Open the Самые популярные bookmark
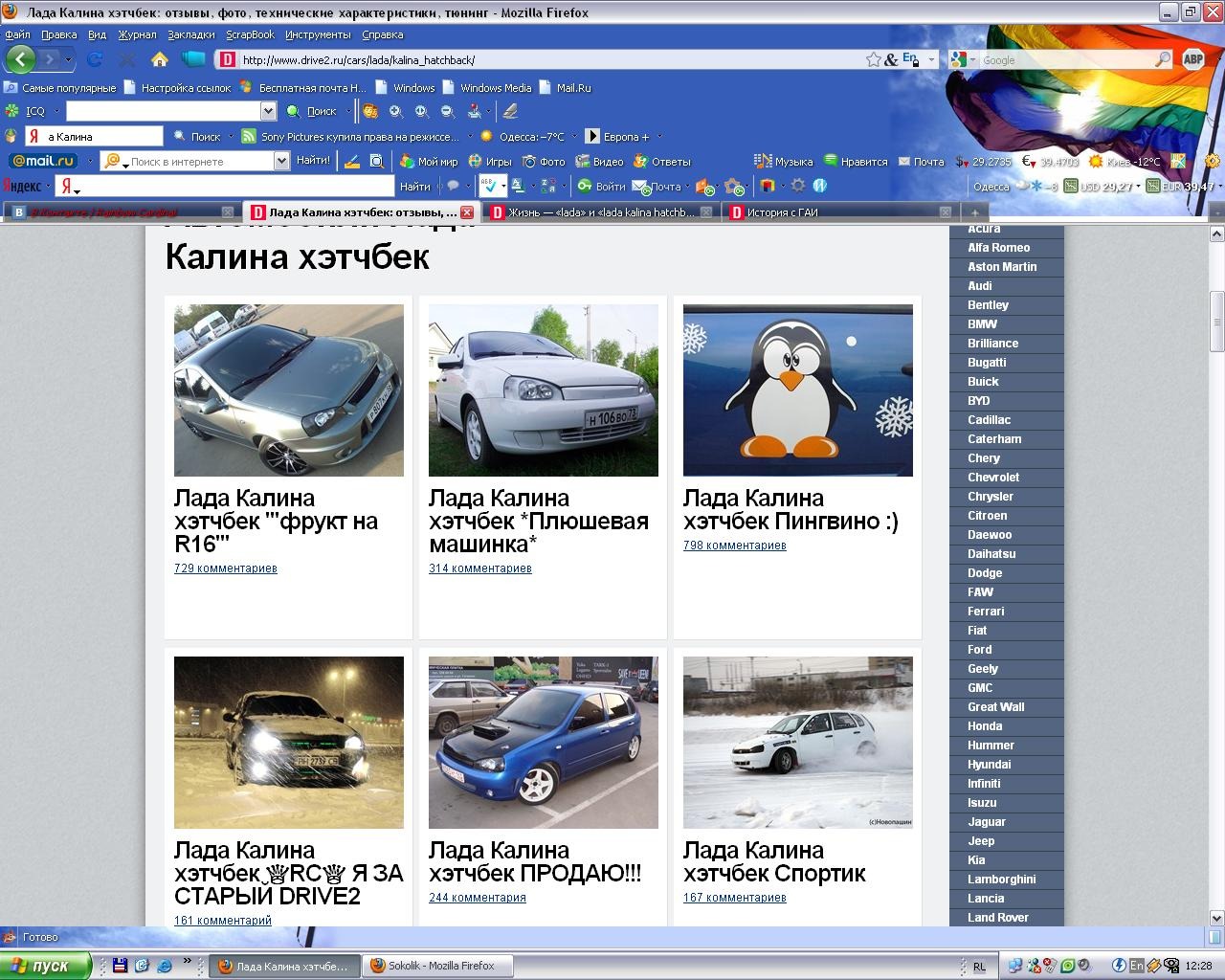Screen dimensions: 1225x980 (x=60, y=87)
